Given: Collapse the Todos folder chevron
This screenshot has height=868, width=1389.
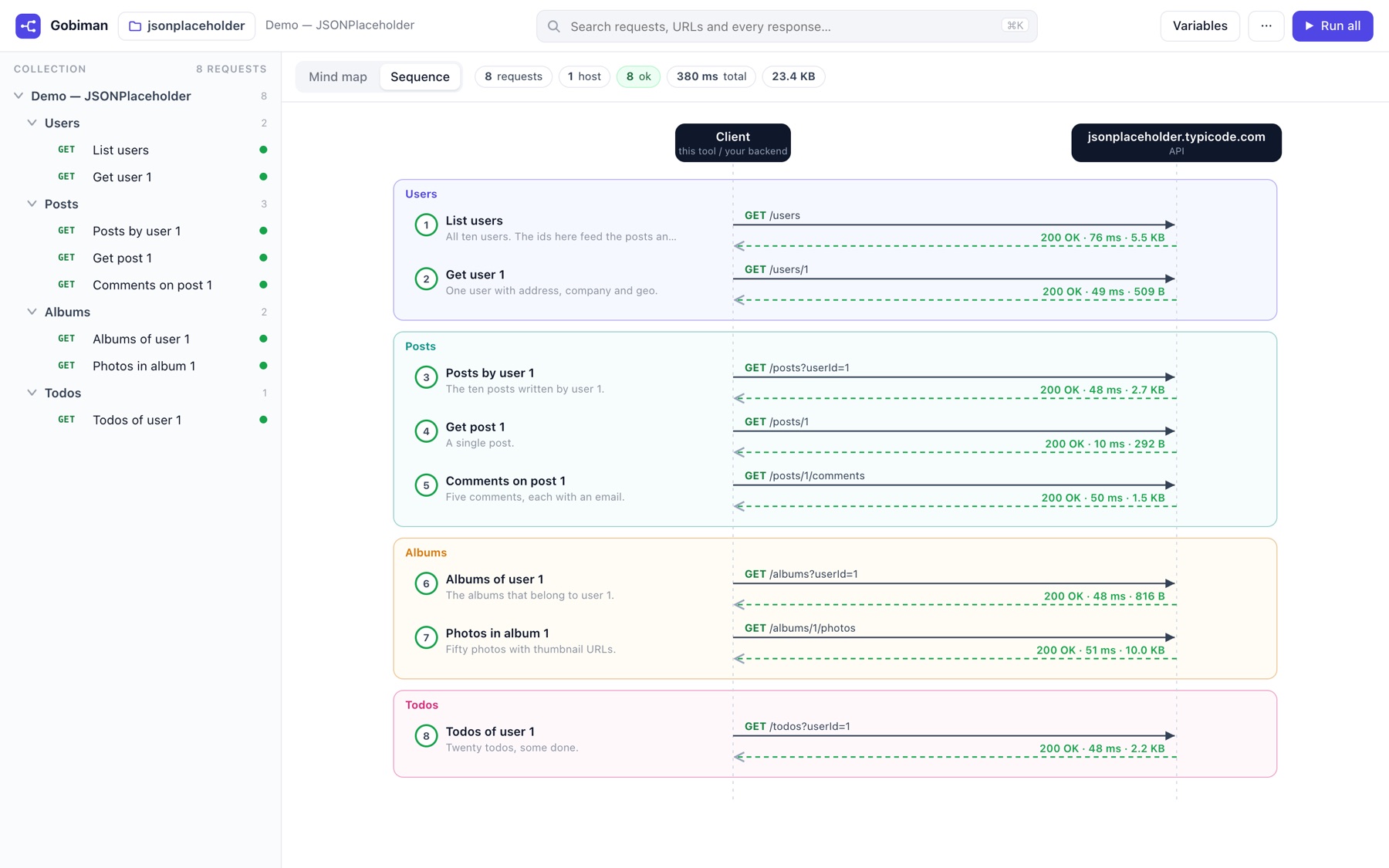Looking at the screenshot, I should (32, 393).
